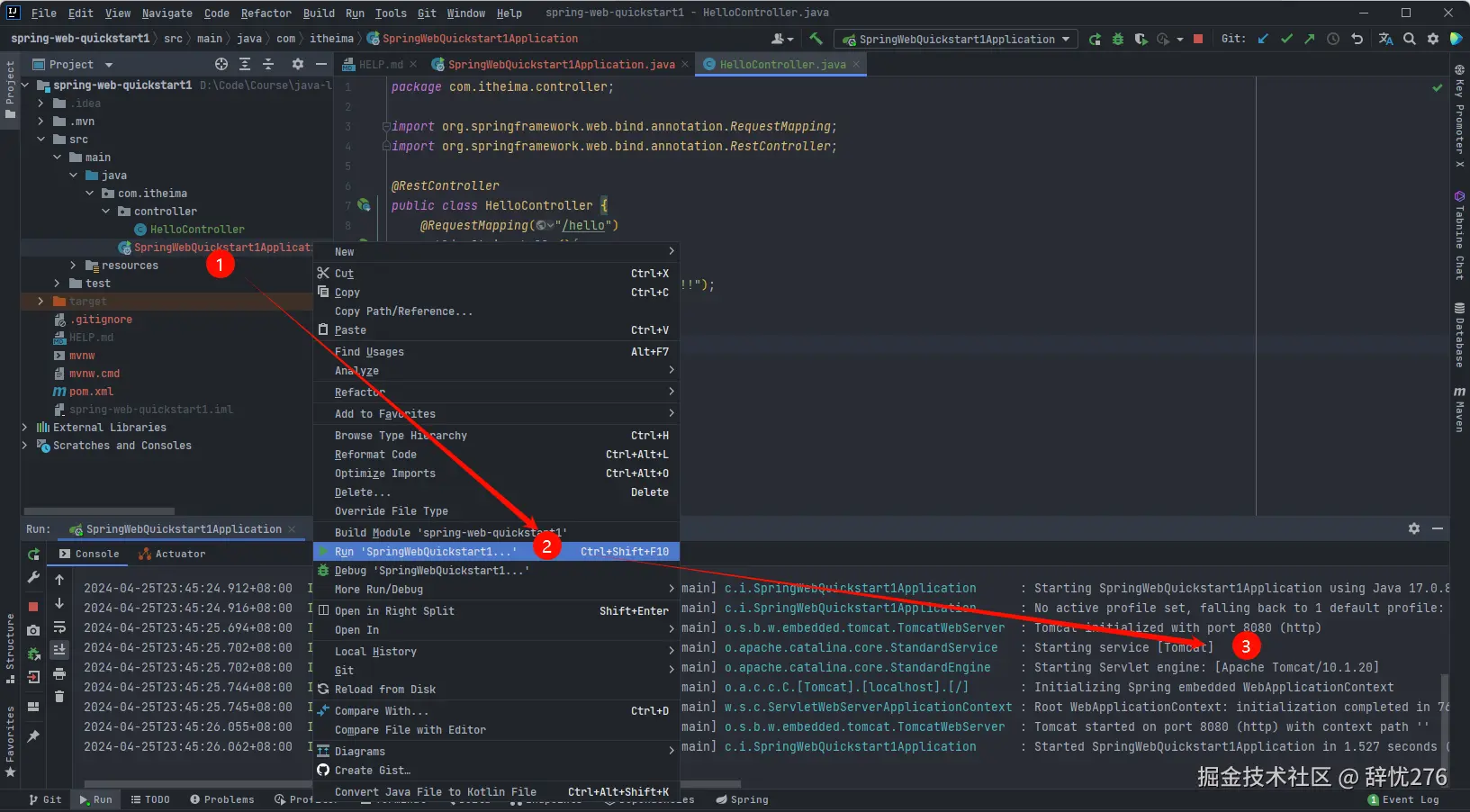Open Run panel settings gear
This screenshot has height=812, width=1470.
pyautogui.click(x=1414, y=528)
